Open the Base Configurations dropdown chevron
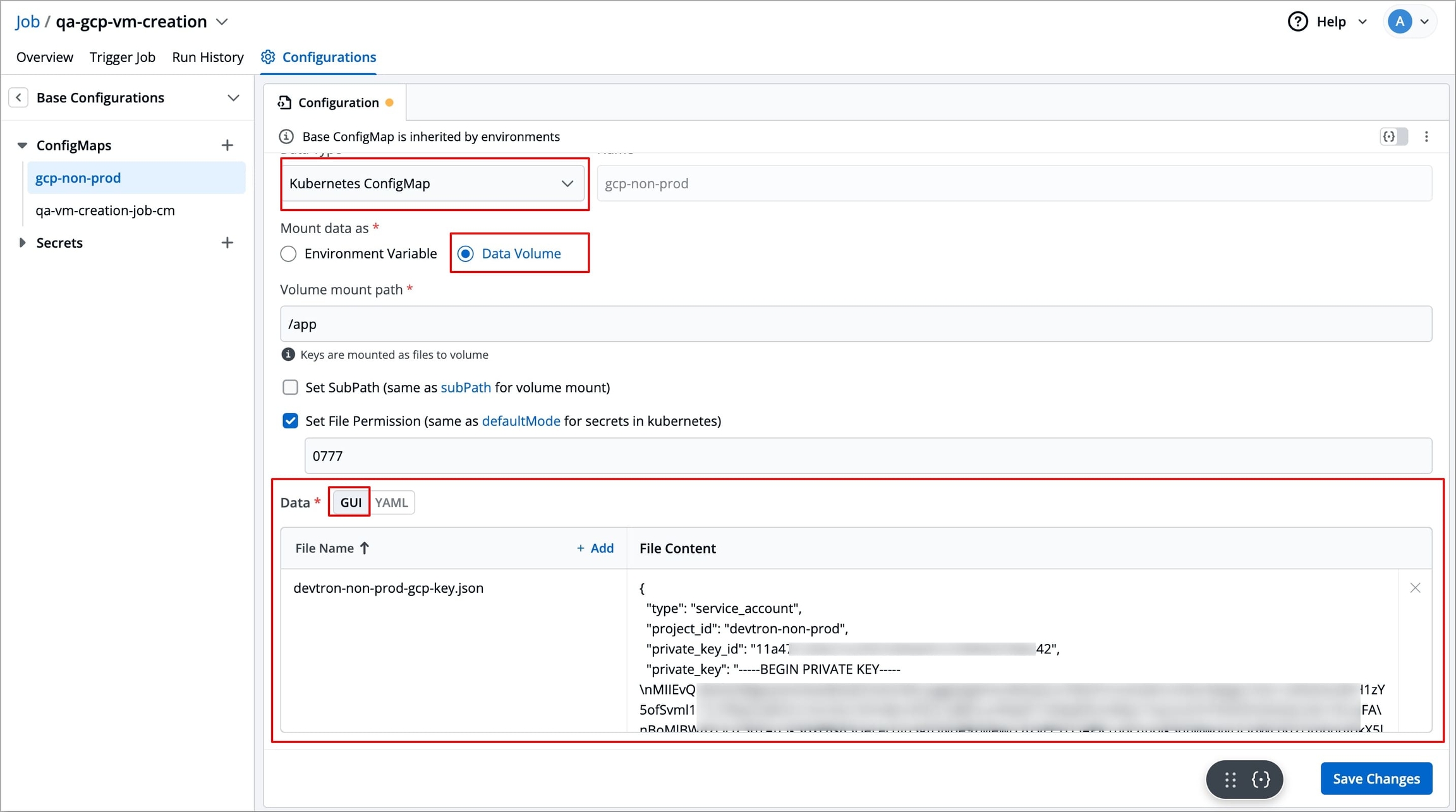This screenshot has width=1456, height=812. [233, 98]
